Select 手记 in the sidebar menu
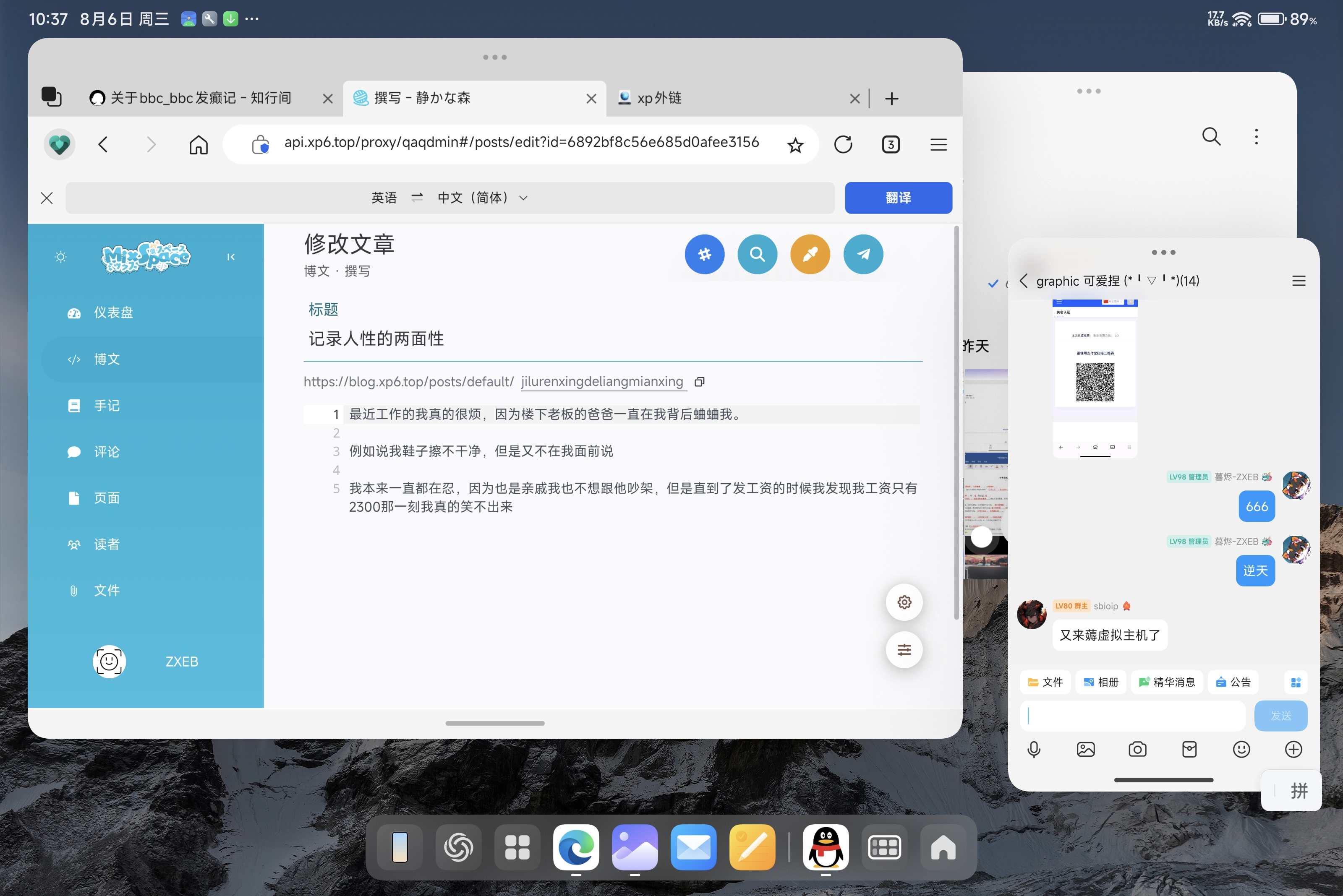 [107, 406]
